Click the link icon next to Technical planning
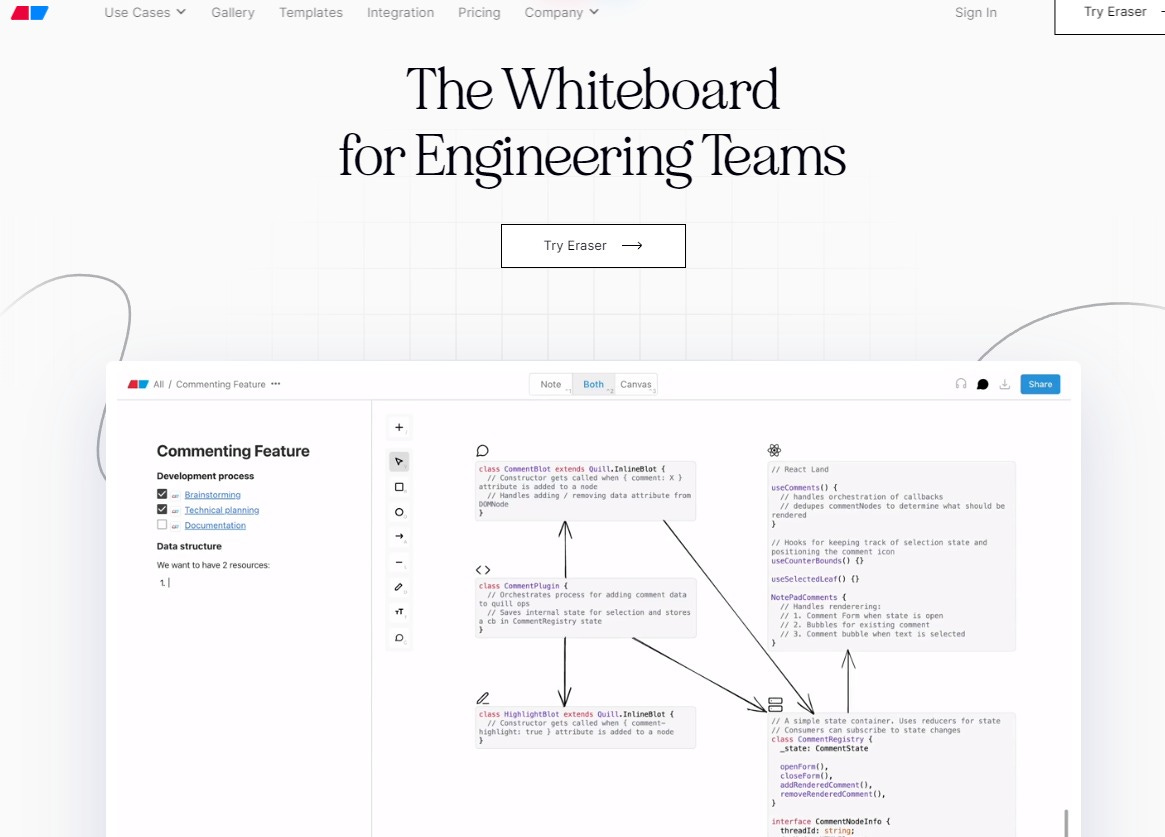 pyautogui.click(x=175, y=511)
